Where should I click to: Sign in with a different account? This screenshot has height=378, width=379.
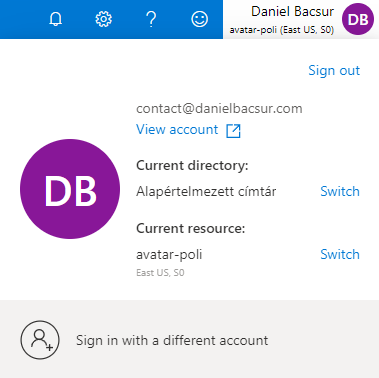(x=172, y=340)
